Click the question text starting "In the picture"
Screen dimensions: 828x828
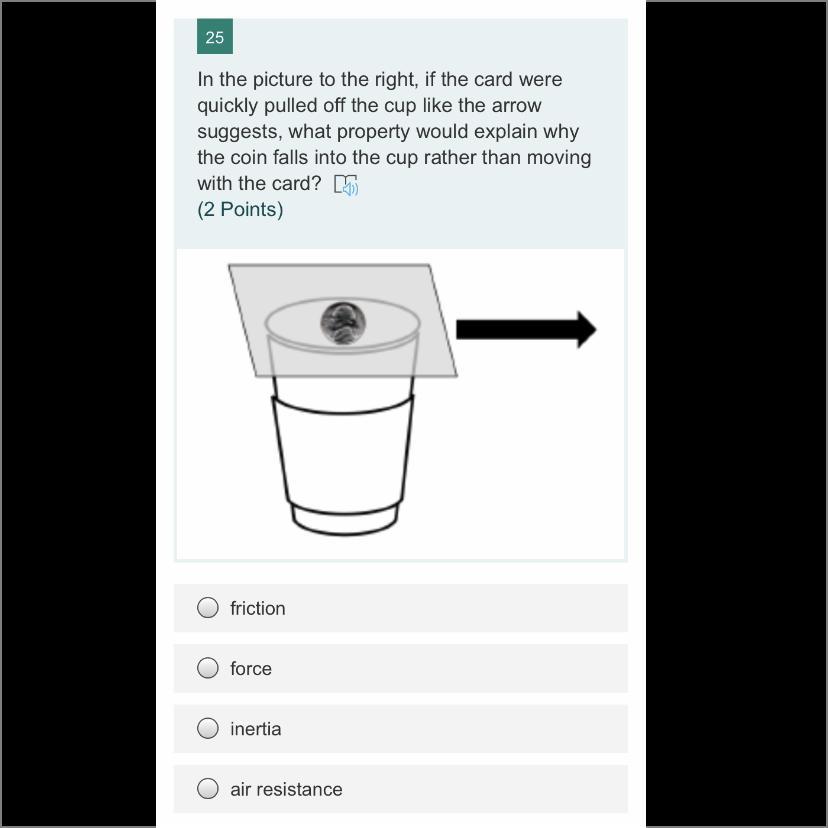point(394,131)
